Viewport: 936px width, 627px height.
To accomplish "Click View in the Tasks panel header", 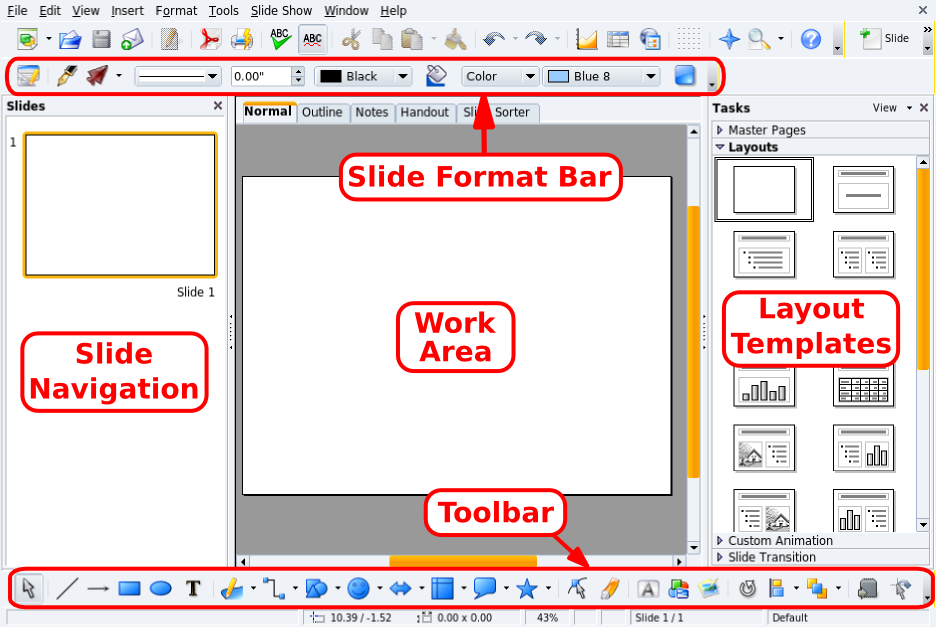I will tap(885, 108).
